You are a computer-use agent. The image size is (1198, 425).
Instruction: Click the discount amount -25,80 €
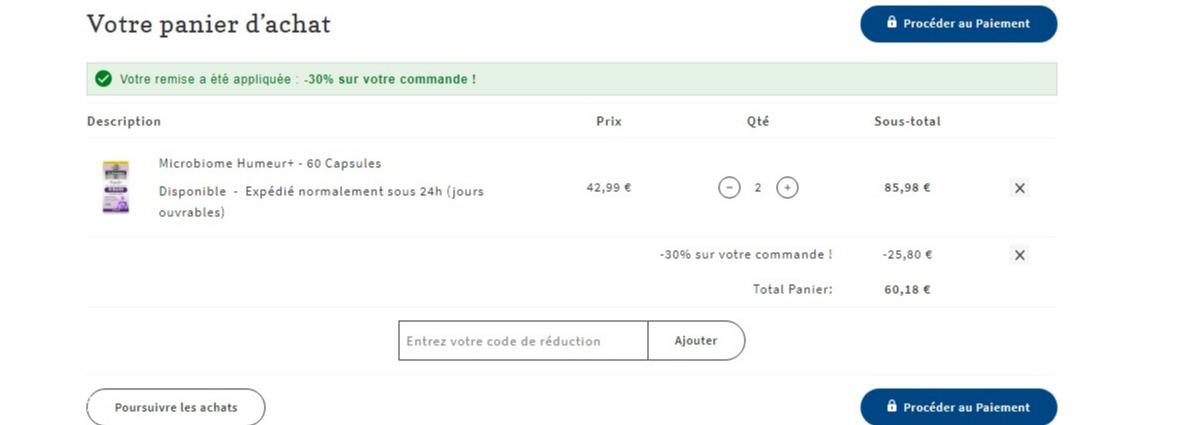[908, 255]
